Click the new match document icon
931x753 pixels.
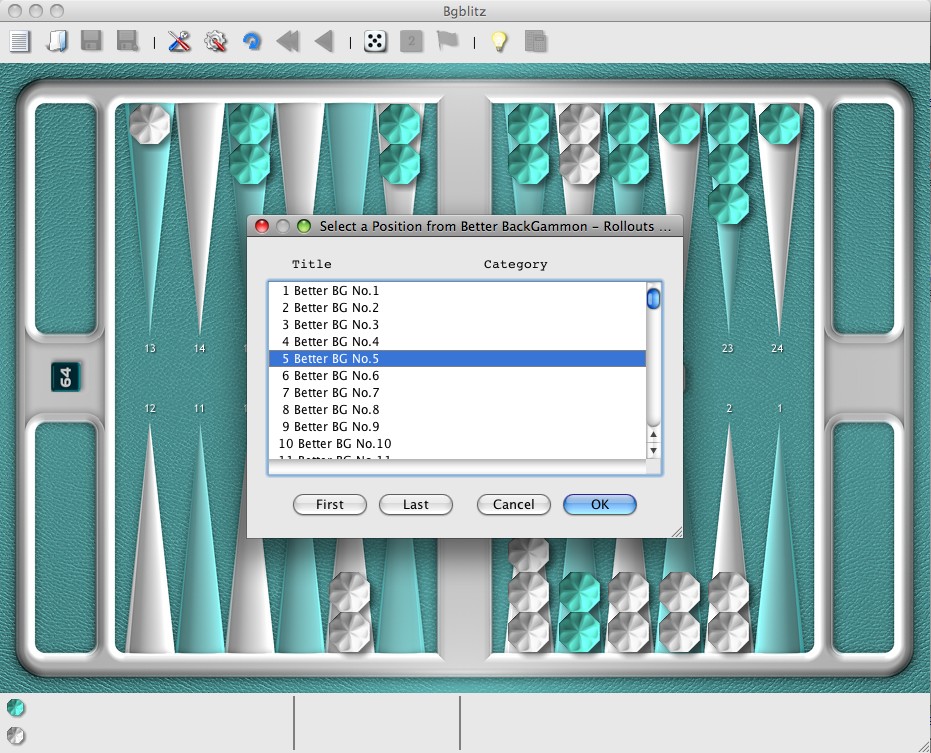(20, 41)
